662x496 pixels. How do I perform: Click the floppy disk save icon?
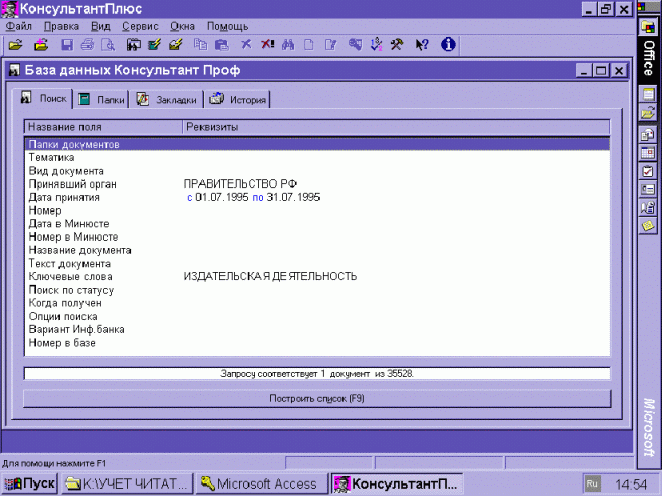[x=67, y=44]
